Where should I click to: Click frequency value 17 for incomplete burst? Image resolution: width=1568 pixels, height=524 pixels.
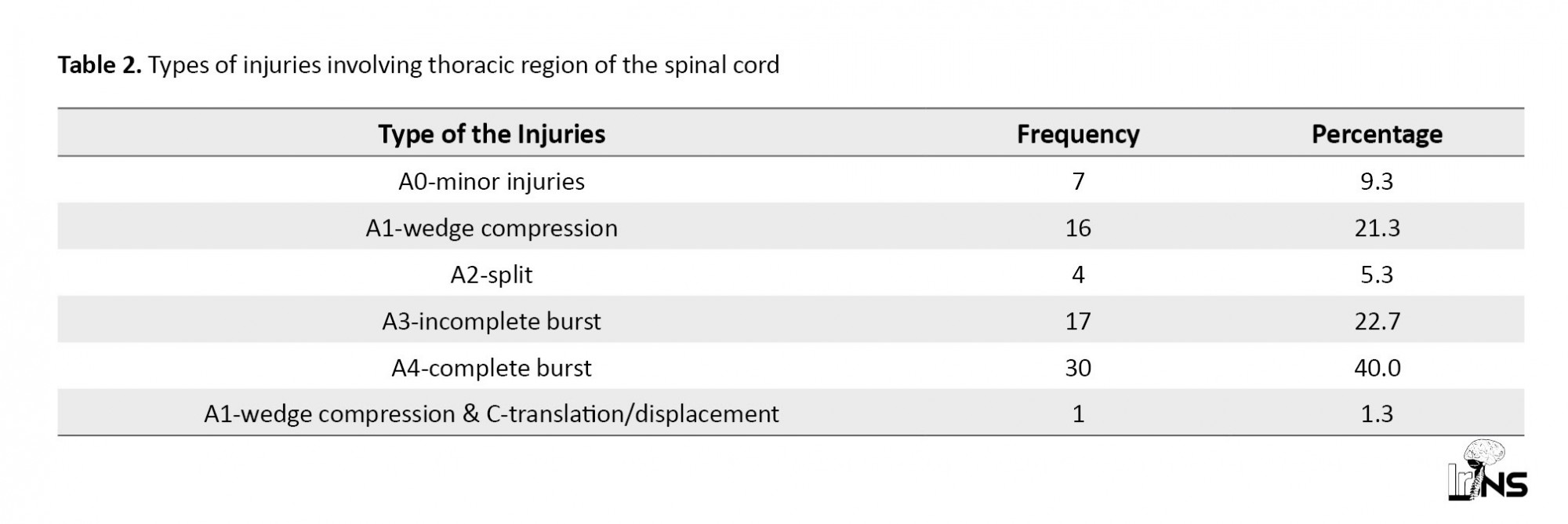[x=1078, y=322]
